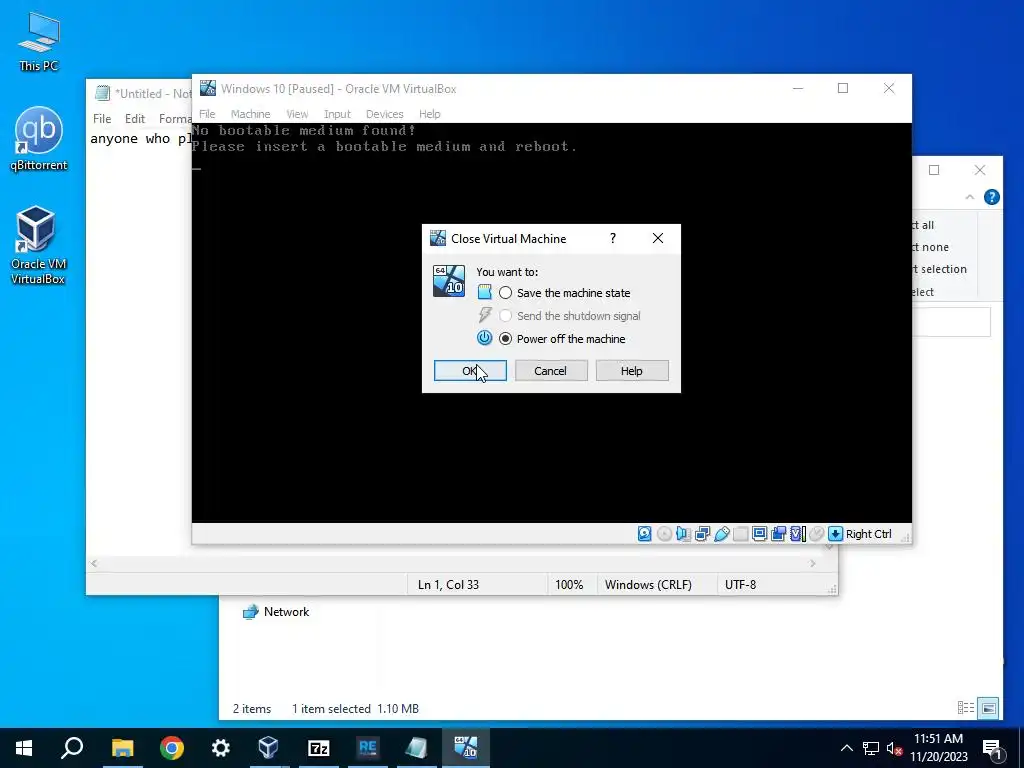Open the VirtualBox File menu

pyautogui.click(x=207, y=114)
